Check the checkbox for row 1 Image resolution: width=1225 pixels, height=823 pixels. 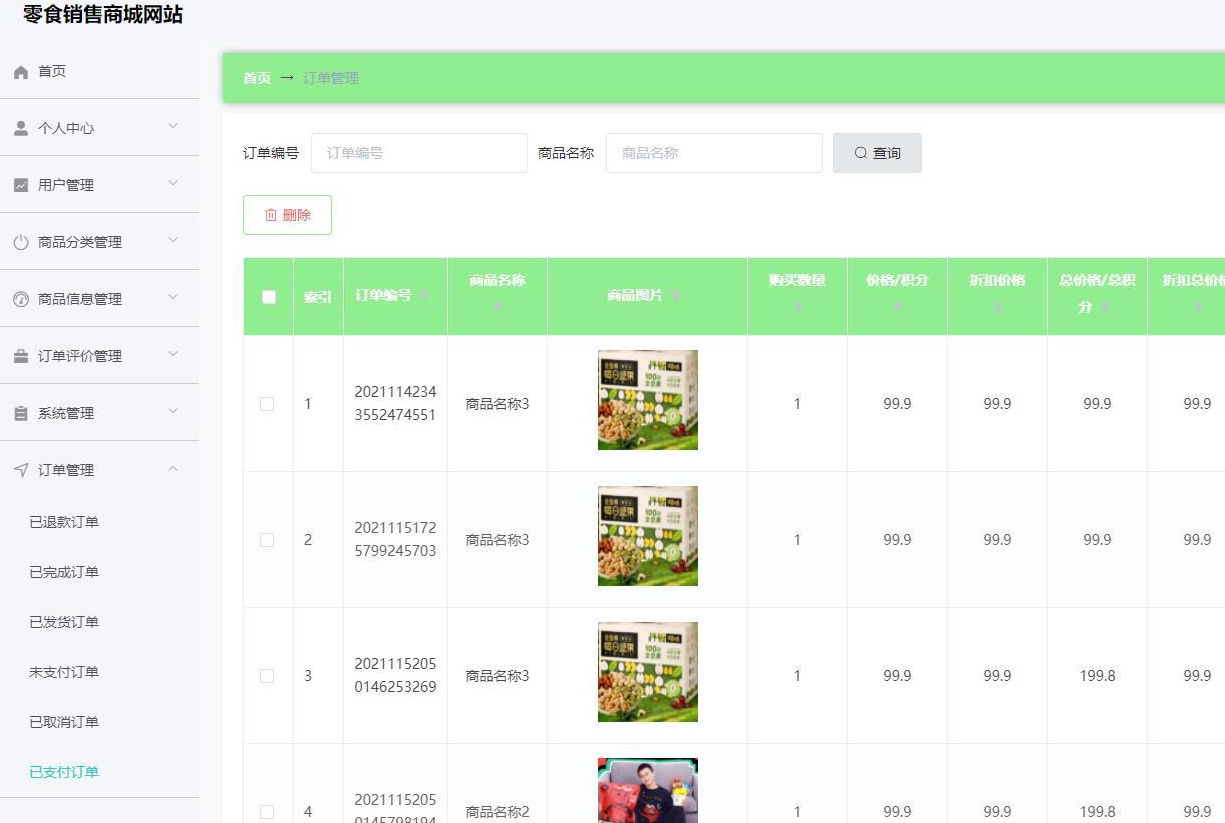267,404
